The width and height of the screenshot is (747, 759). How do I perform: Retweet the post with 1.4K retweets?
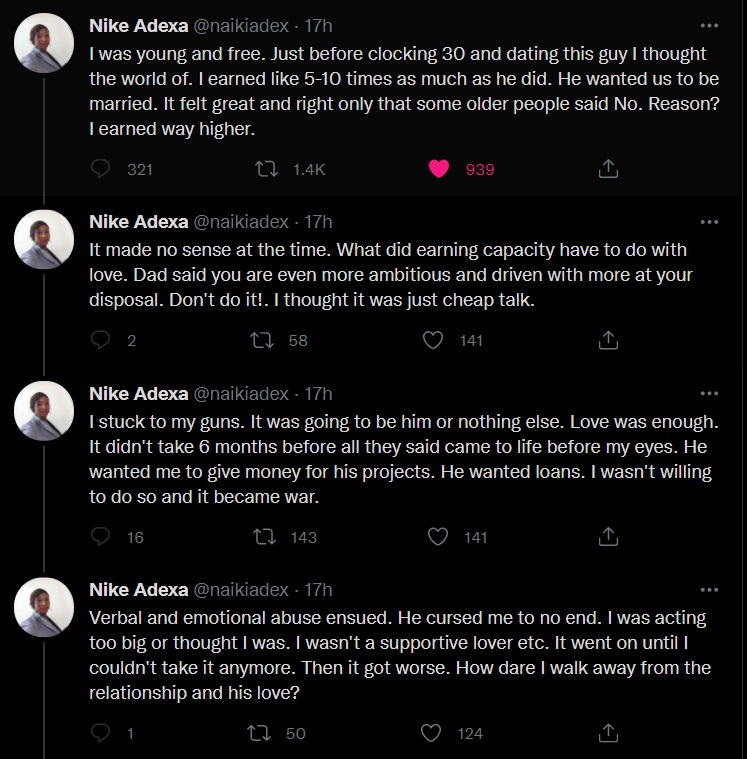[267, 169]
